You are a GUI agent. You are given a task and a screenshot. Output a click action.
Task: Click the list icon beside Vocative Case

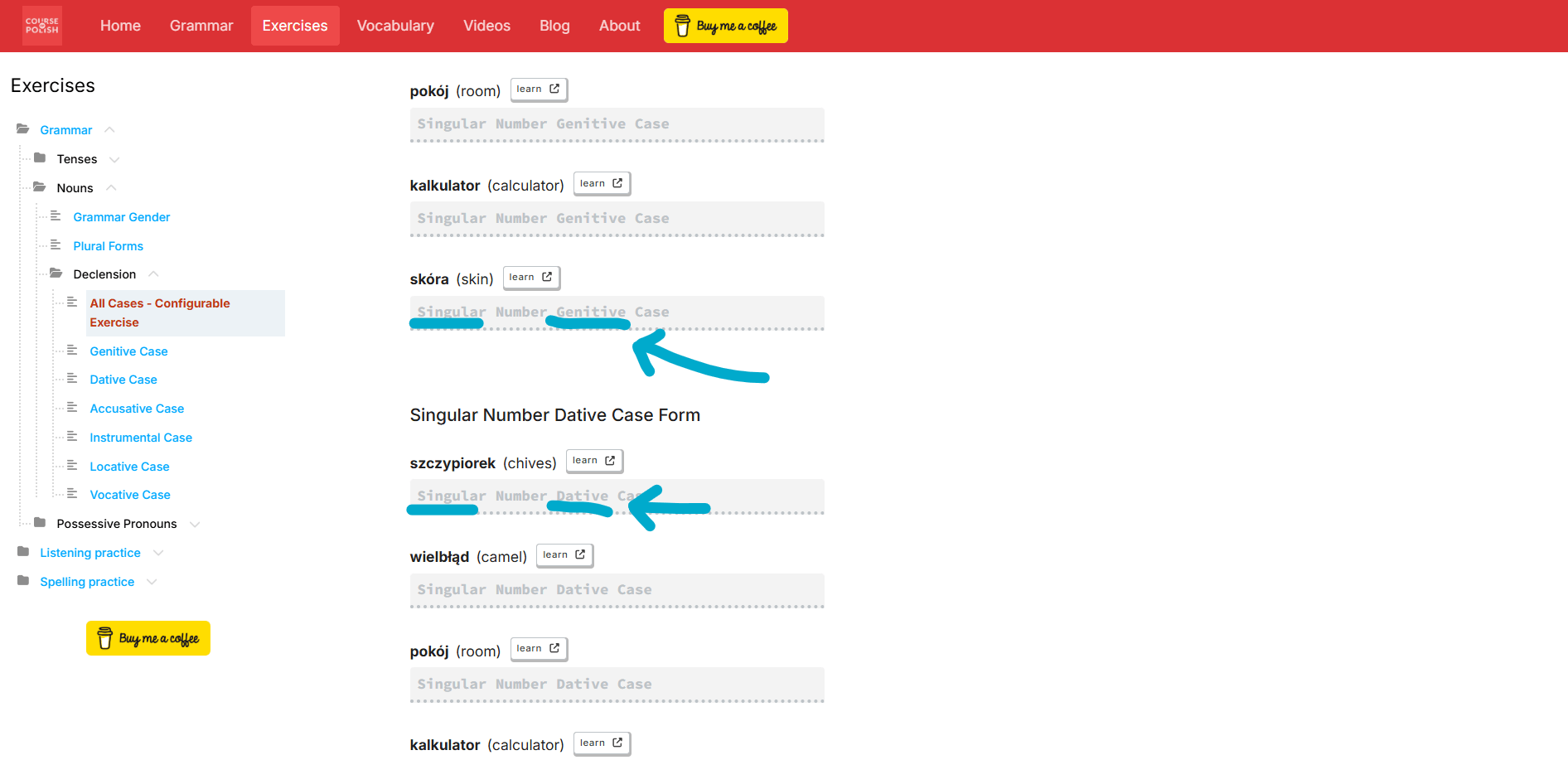click(70, 494)
